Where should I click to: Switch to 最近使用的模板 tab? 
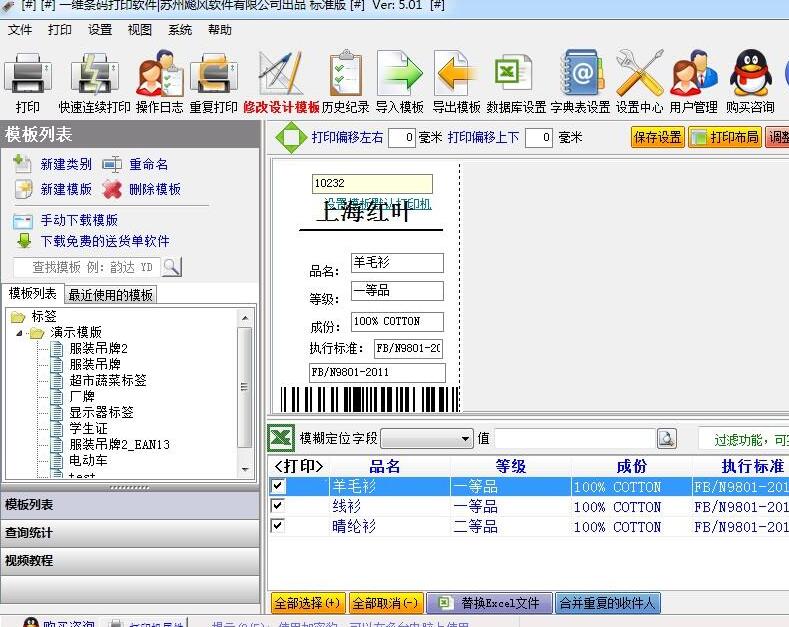[x=111, y=295]
